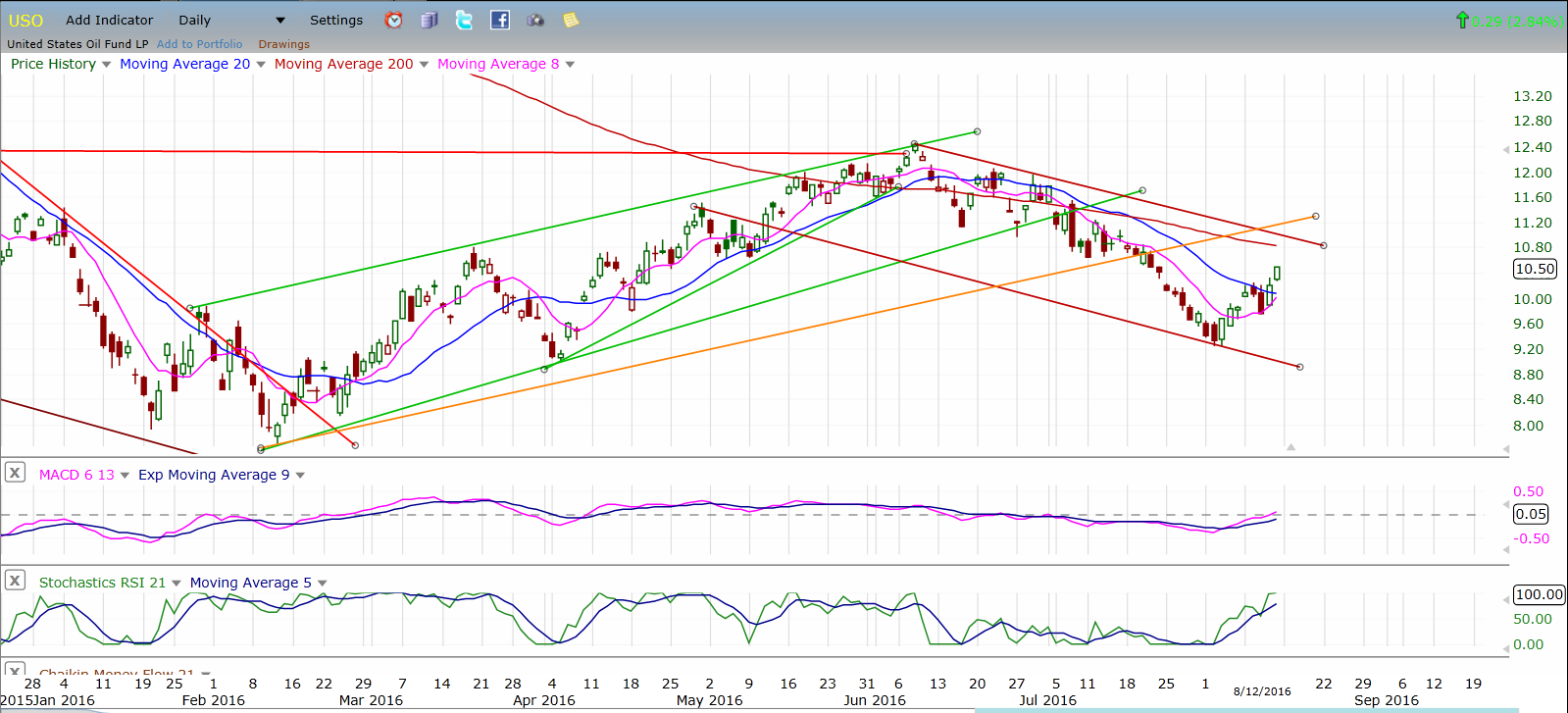The width and height of the screenshot is (1568, 713).
Task: Expand the Exp Moving Average 9 dropdown
Action: (300, 476)
